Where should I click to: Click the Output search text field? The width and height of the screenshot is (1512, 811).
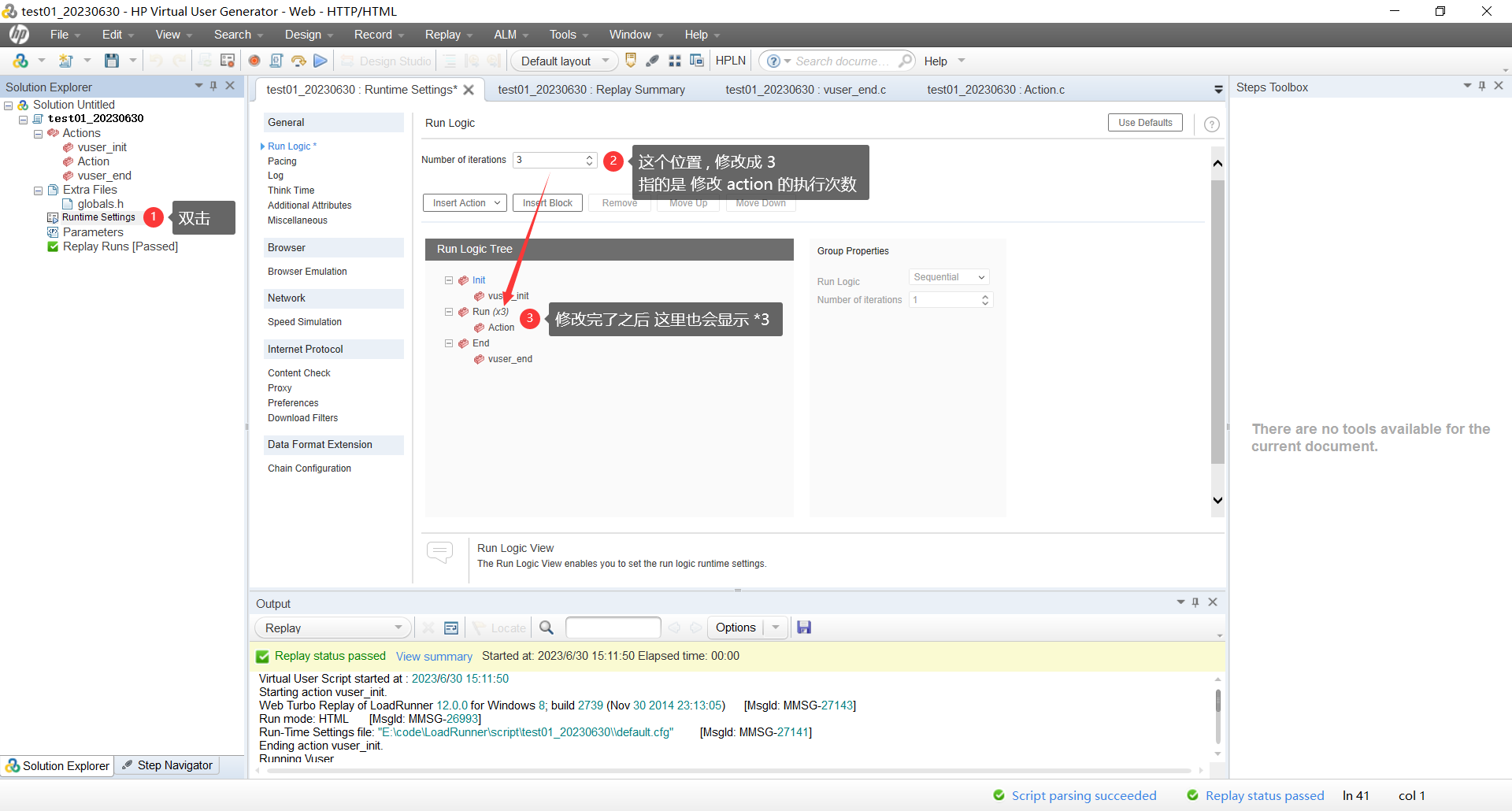[x=613, y=628]
